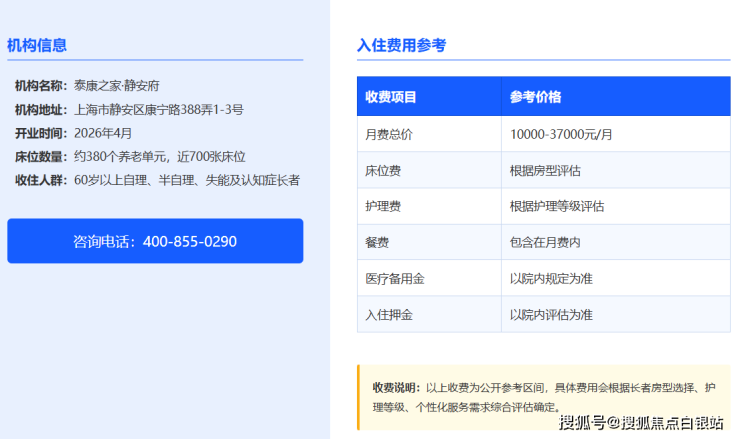Click the 机构名称 label
This screenshot has height=439, width=740.
tap(41, 86)
